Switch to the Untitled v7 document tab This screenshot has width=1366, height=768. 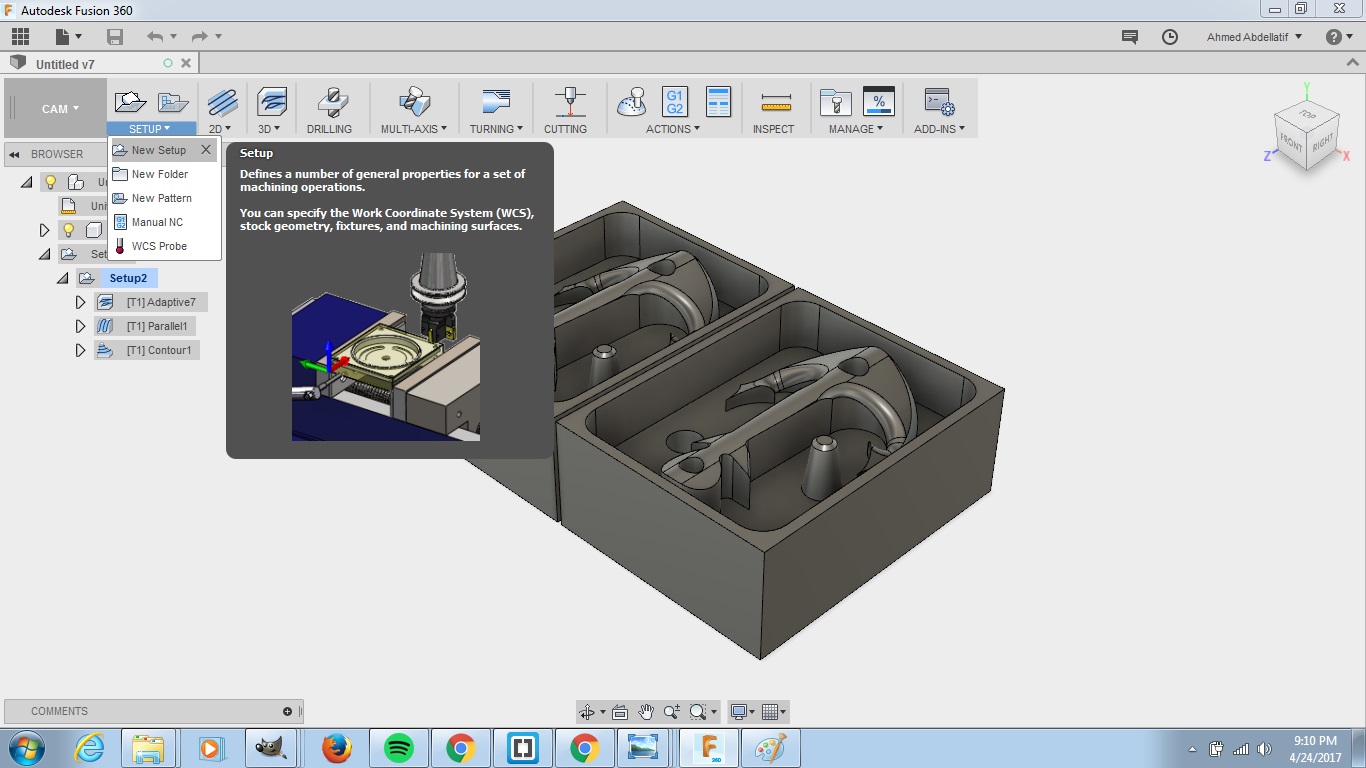(x=65, y=64)
